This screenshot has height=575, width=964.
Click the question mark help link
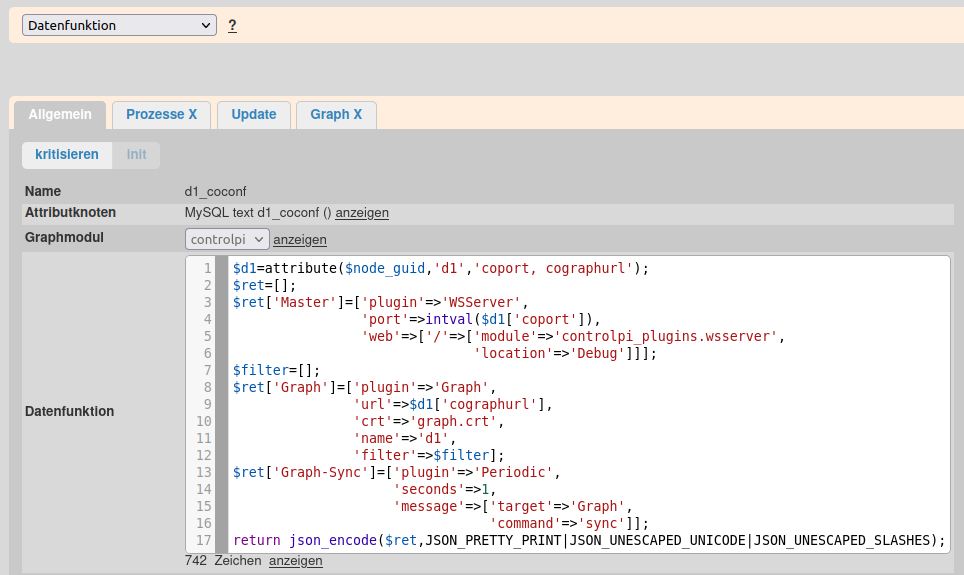coord(232,26)
